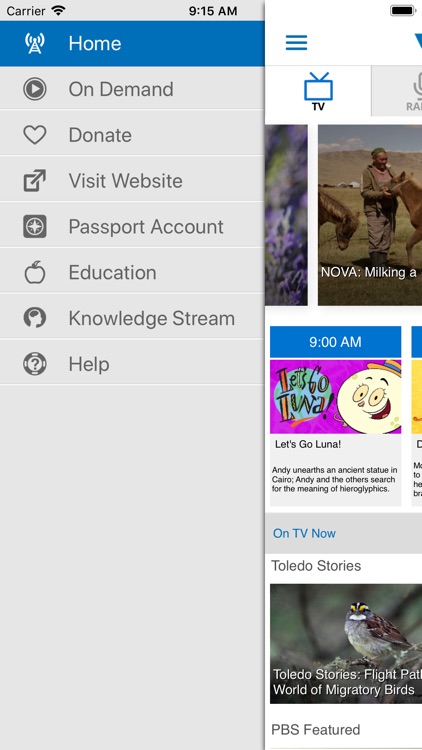This screenshot has height=750, width=422.
Task: Tap the Donate heart icon
Action: 35,135
